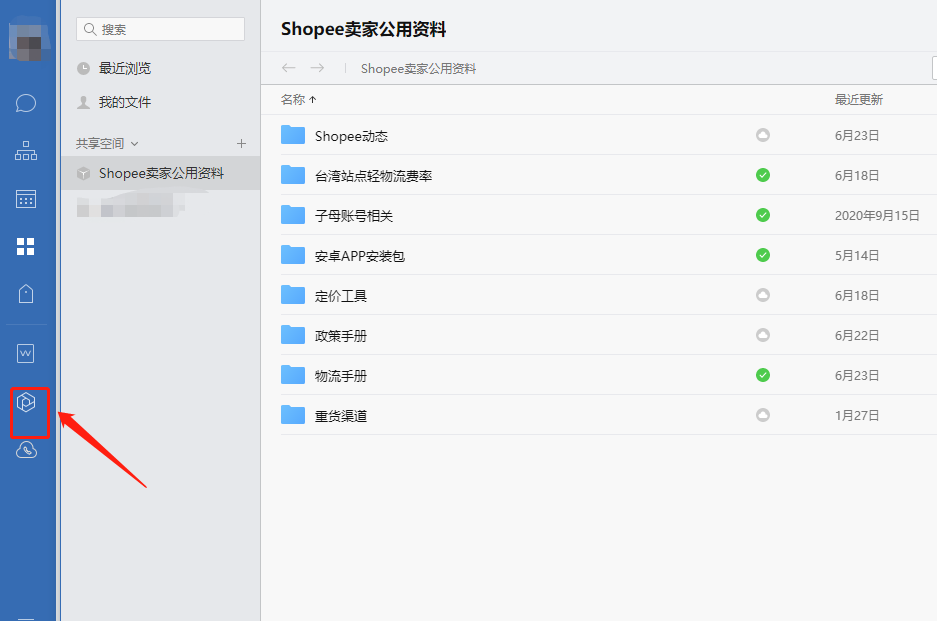Viewport: 937px width, 621px height.
Task: Click folder icon of 安卓APP安装包
Action: click(293, 255)
